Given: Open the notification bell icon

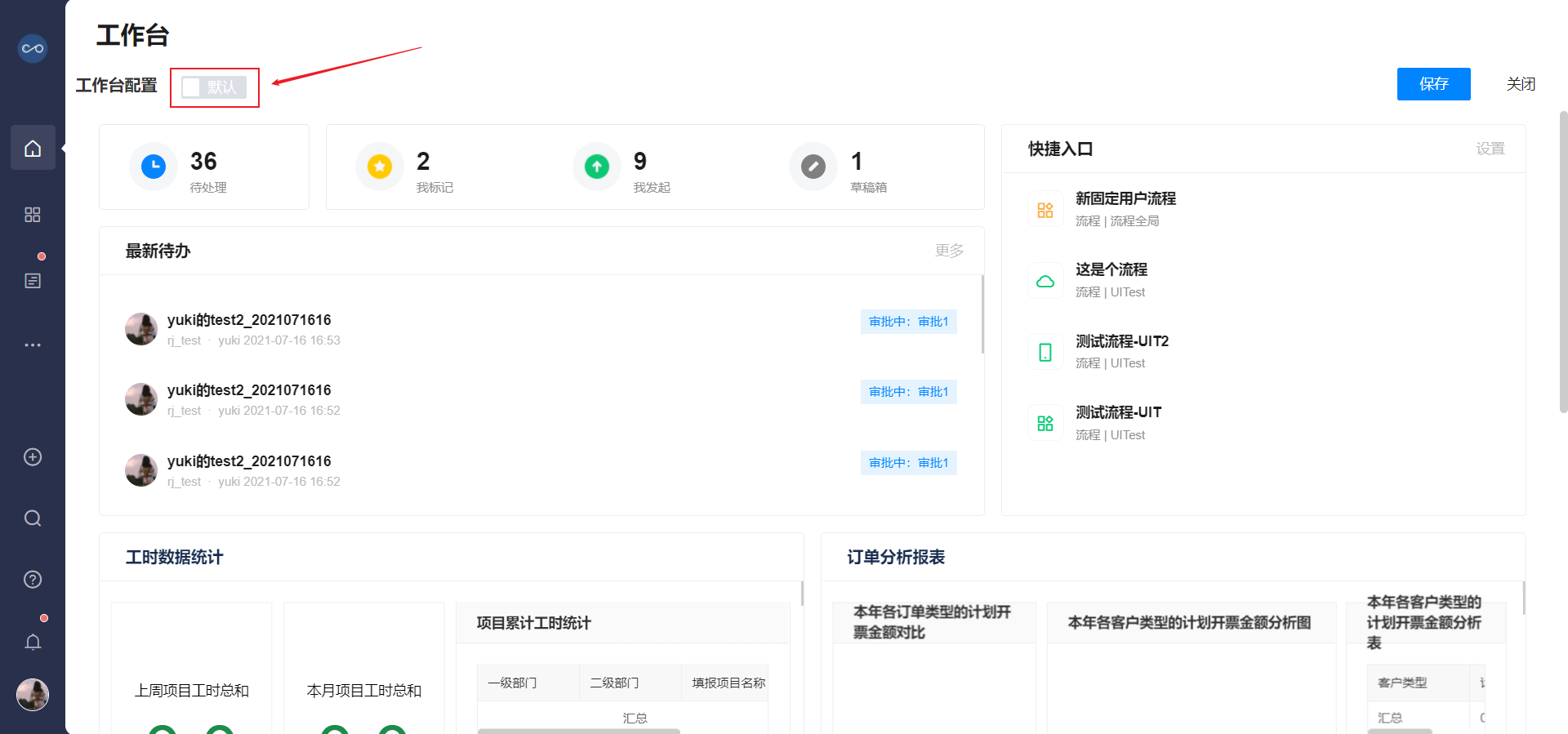Looking at the screenshot, I should pos(33,643).
